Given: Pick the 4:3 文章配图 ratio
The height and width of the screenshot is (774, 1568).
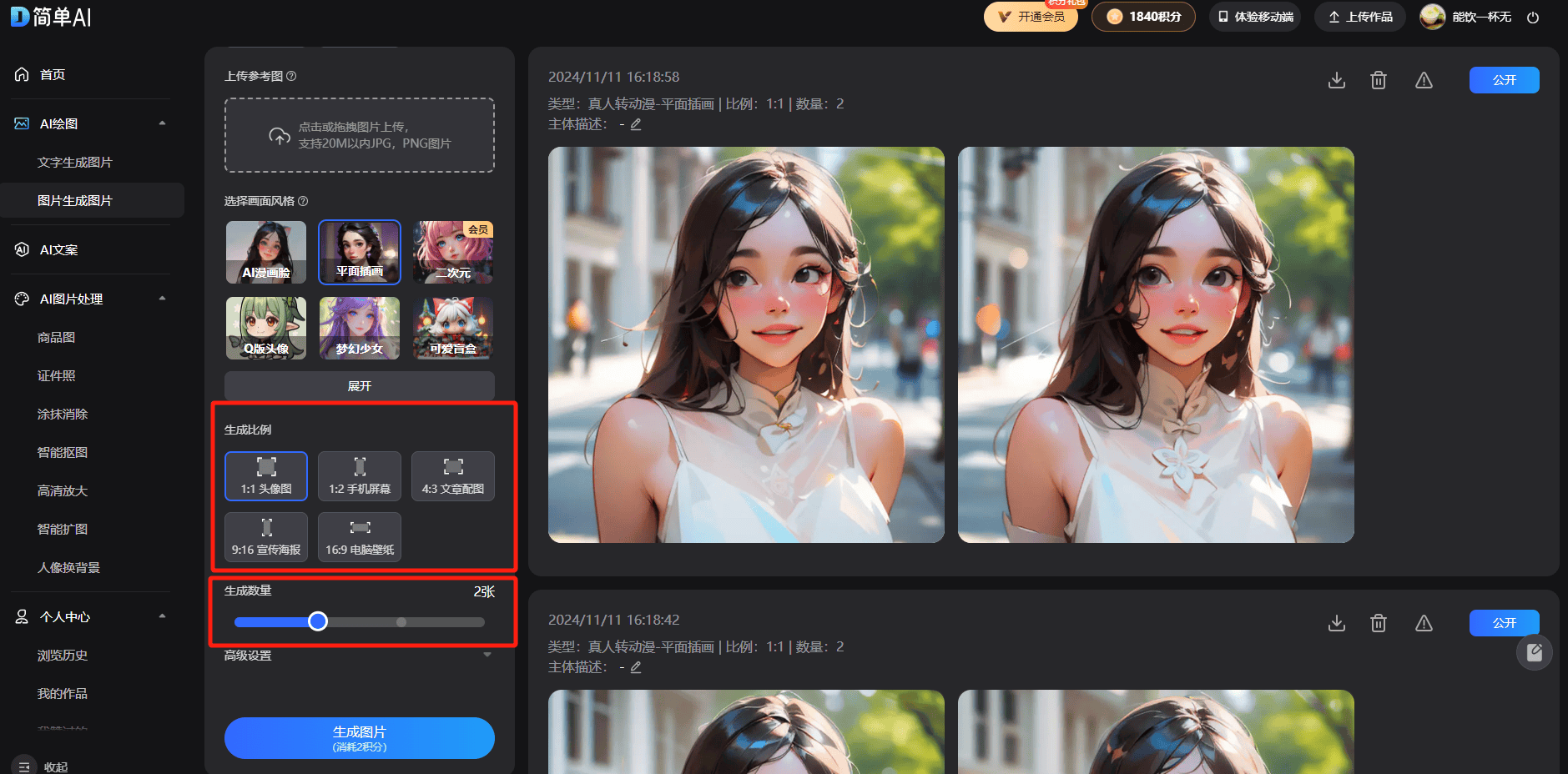Looking at the screenshot, I should [x=453, y=476].
